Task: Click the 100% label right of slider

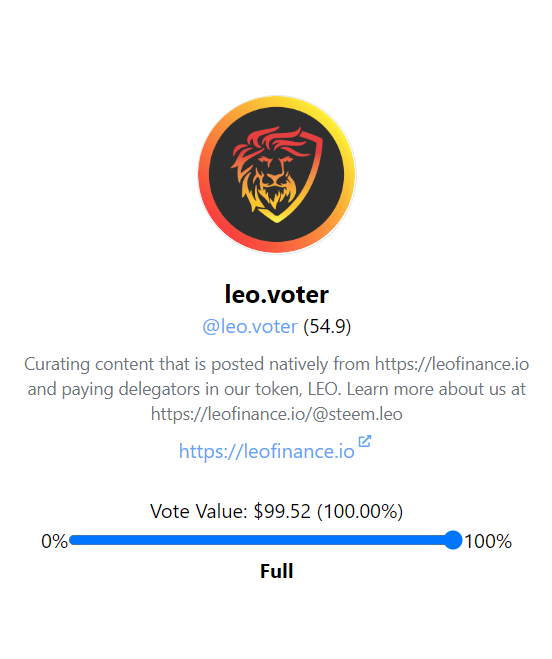Action: click(x=488, y=541)
